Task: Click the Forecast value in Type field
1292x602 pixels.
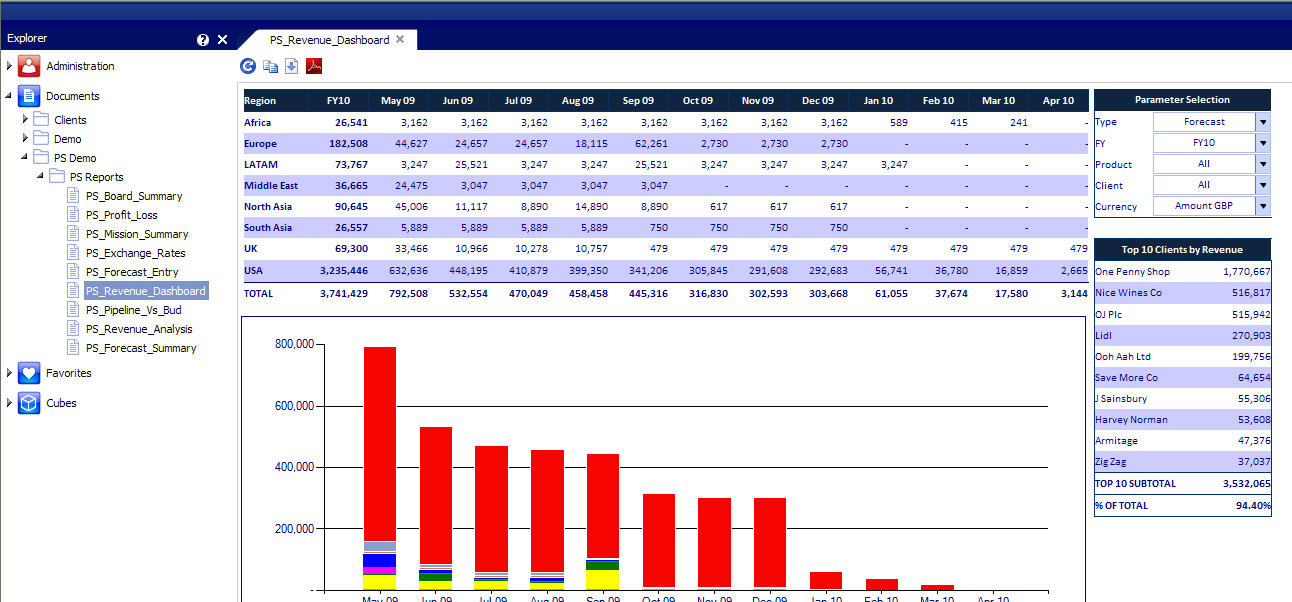Action: (1204, 122)
